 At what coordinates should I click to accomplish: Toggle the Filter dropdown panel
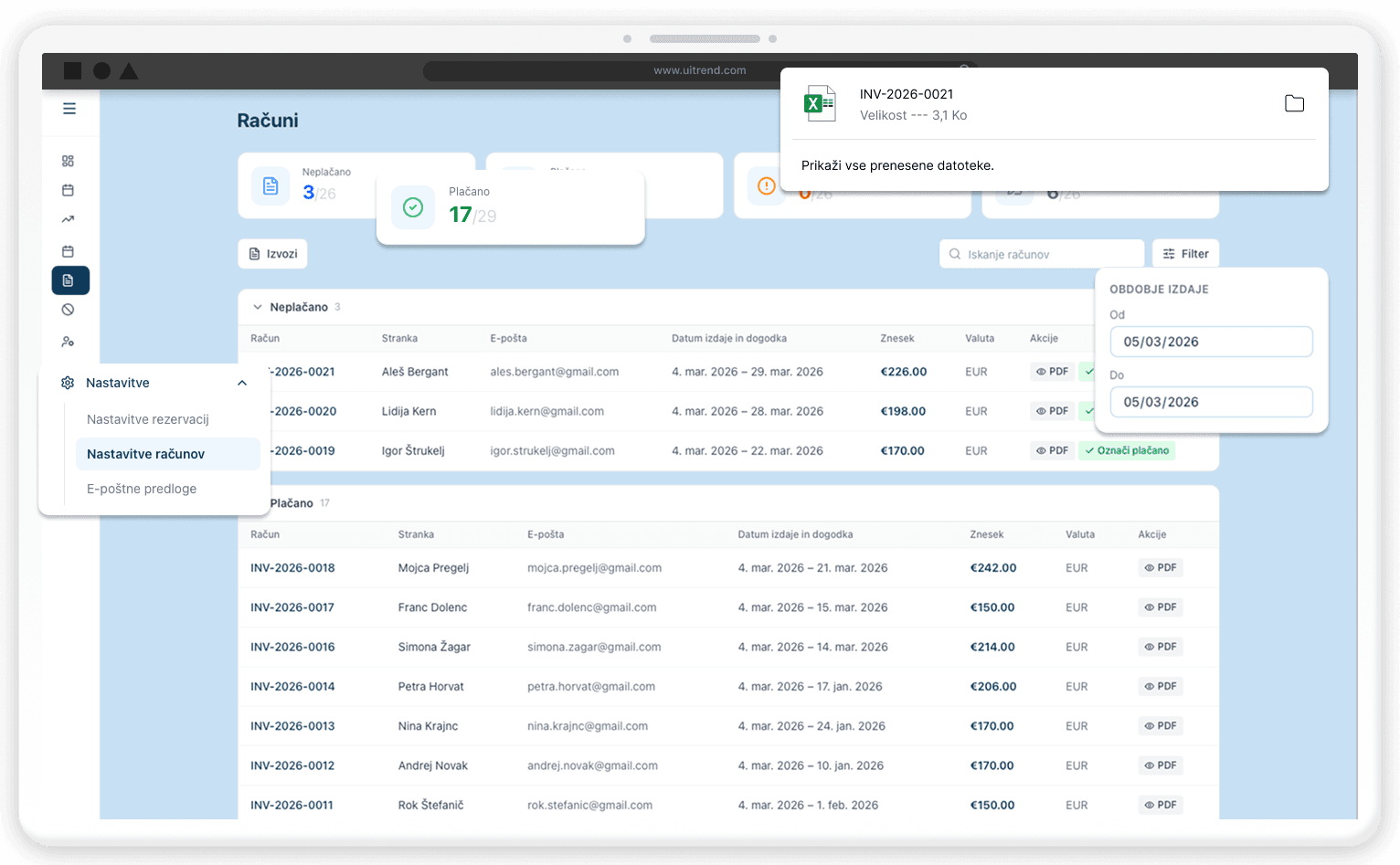point(1185,254)
